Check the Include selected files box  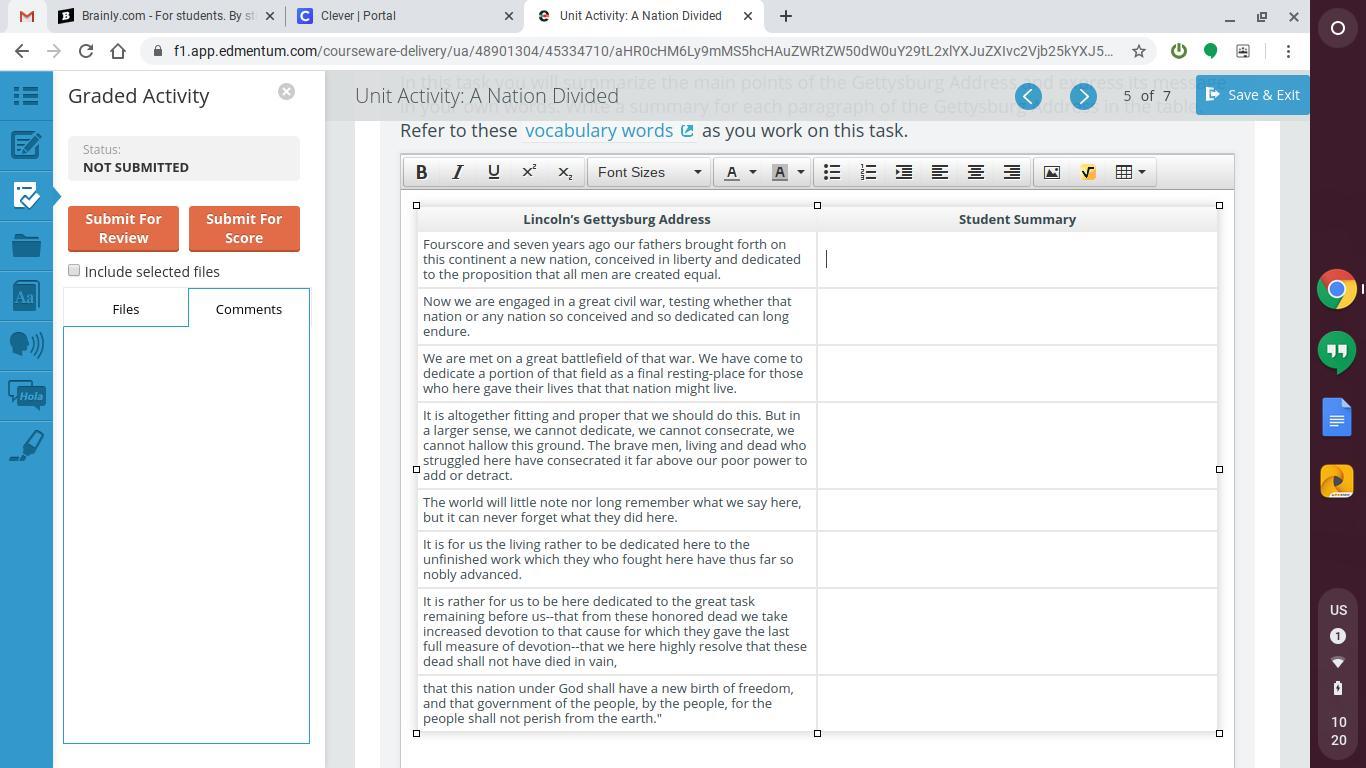click(x=74, y=271)
